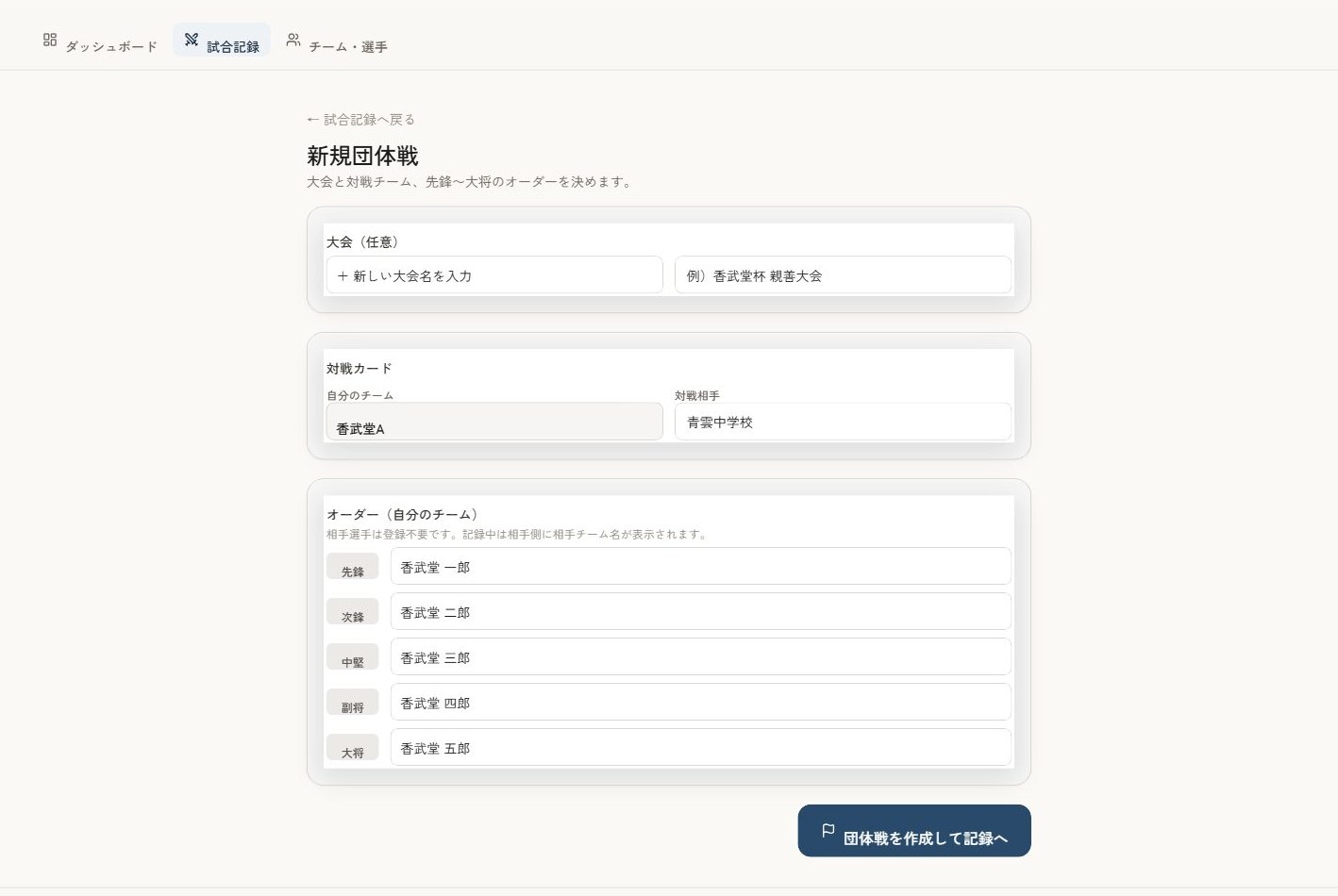Click the people icon for teams

click(x=293, y=40)
